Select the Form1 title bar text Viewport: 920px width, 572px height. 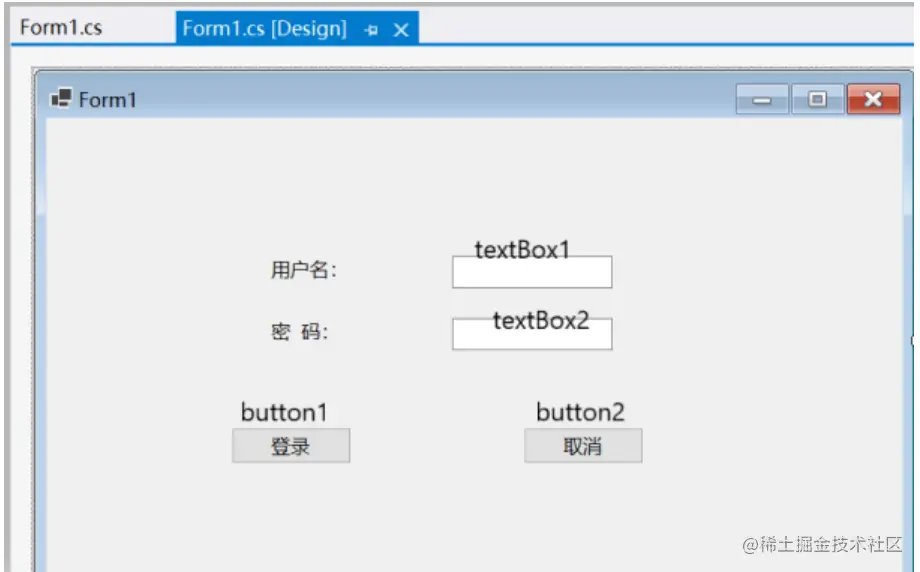(x=108, y=100)
